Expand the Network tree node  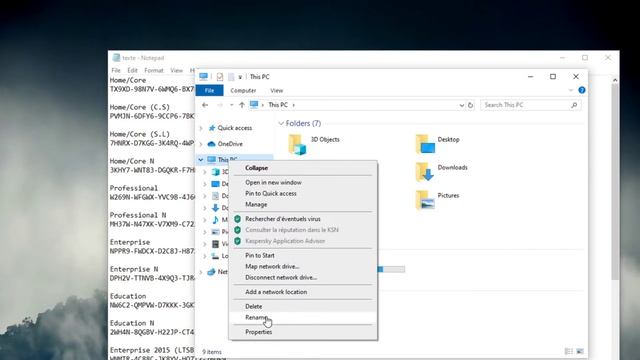pos(201,272)
